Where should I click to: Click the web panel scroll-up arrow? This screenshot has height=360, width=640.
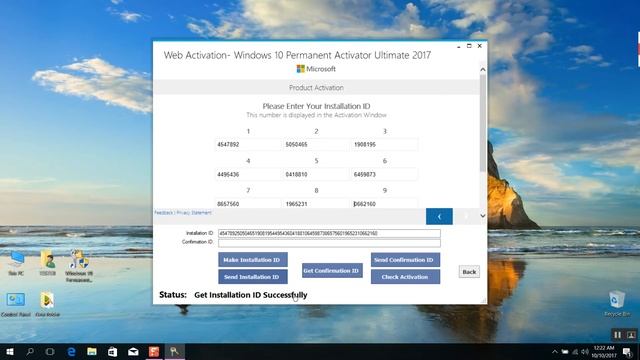[x=482, y=69]
